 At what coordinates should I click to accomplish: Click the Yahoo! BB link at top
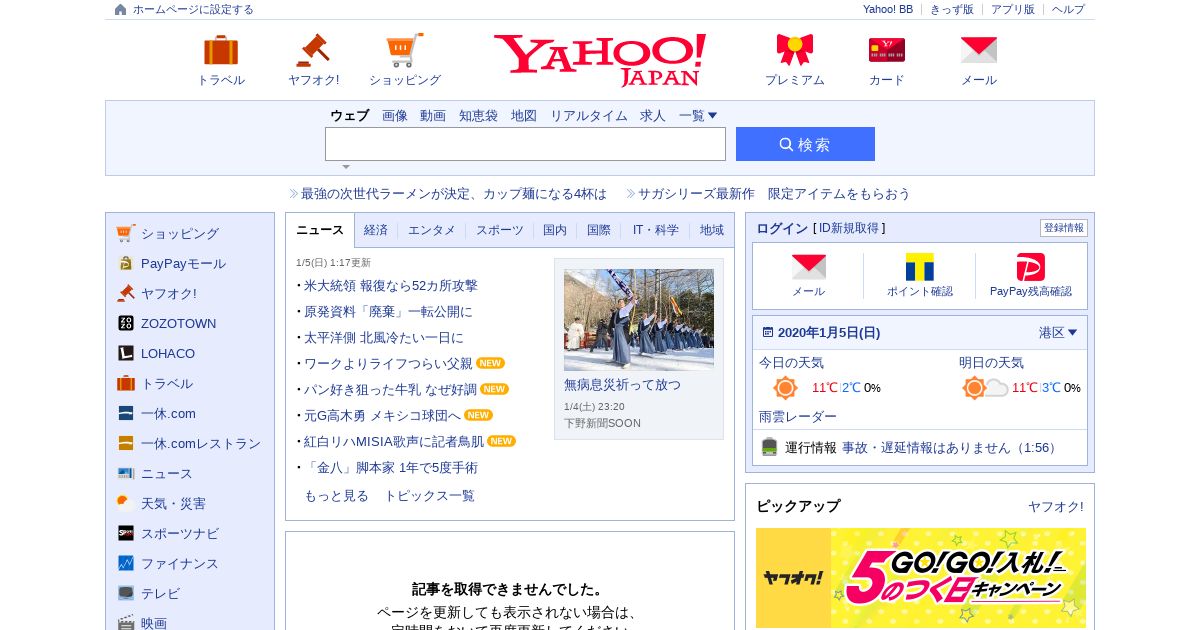888,9
